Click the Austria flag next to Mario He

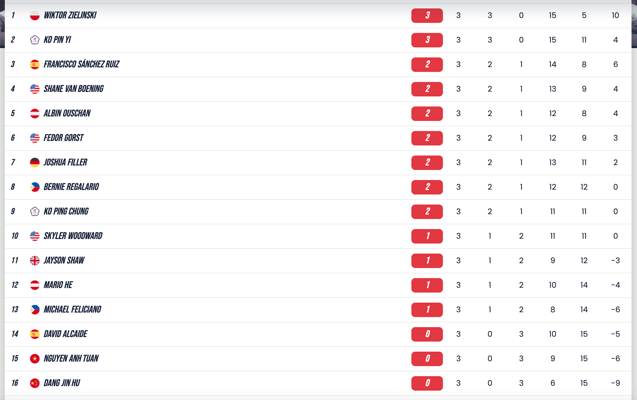[x=35, y=285]
